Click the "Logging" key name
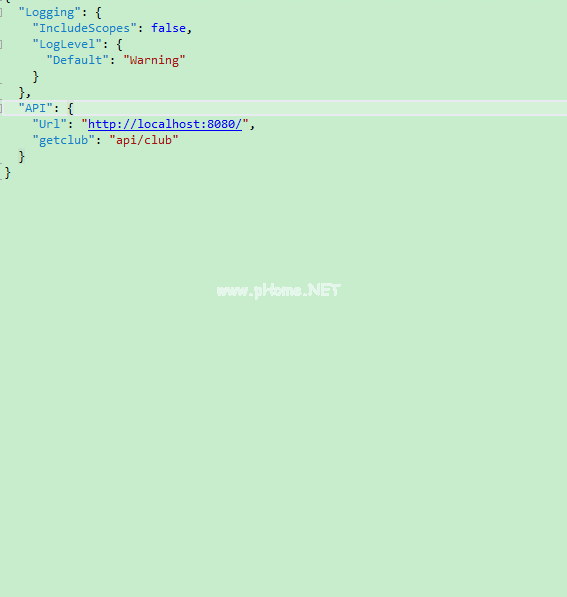The height and width of the screenshot is (597, 567). [50, 13]
